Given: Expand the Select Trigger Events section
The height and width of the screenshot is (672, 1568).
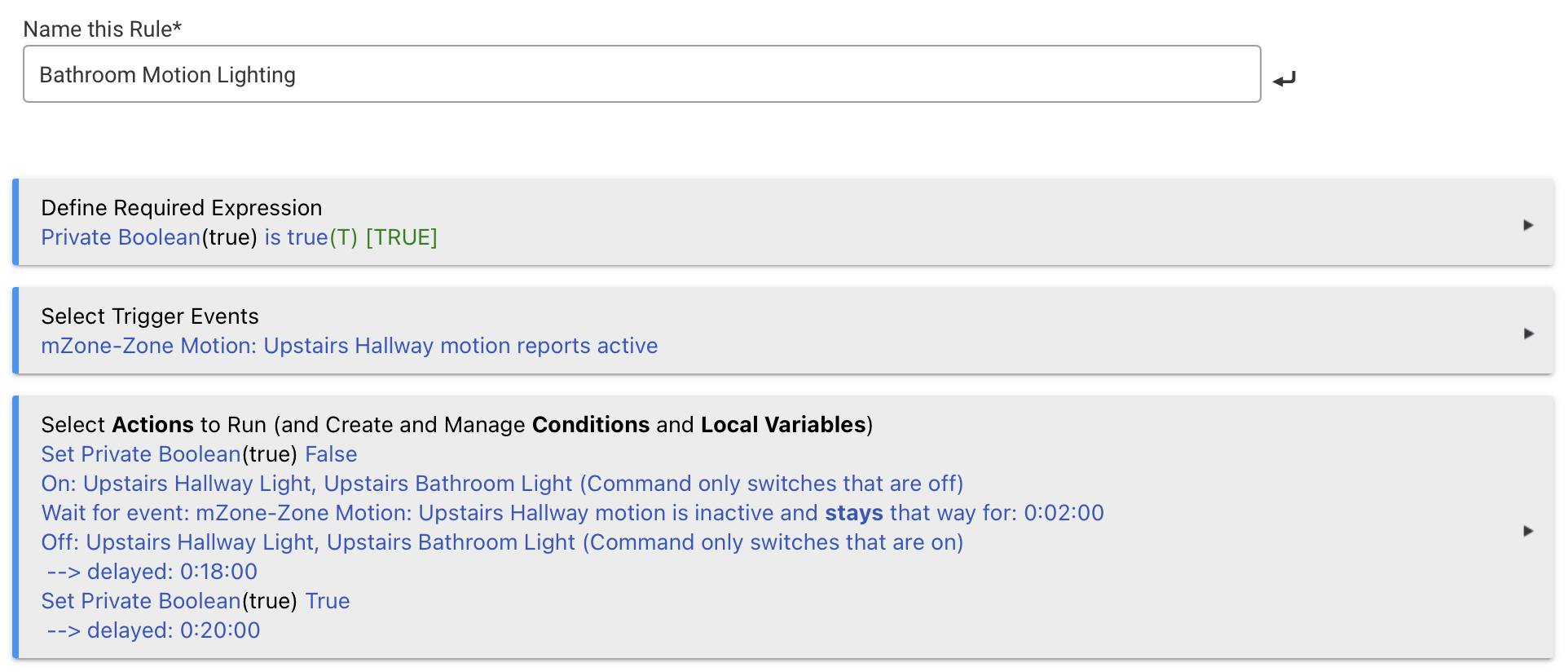Looking at the screenshot, I should [x=1528, y=334].
